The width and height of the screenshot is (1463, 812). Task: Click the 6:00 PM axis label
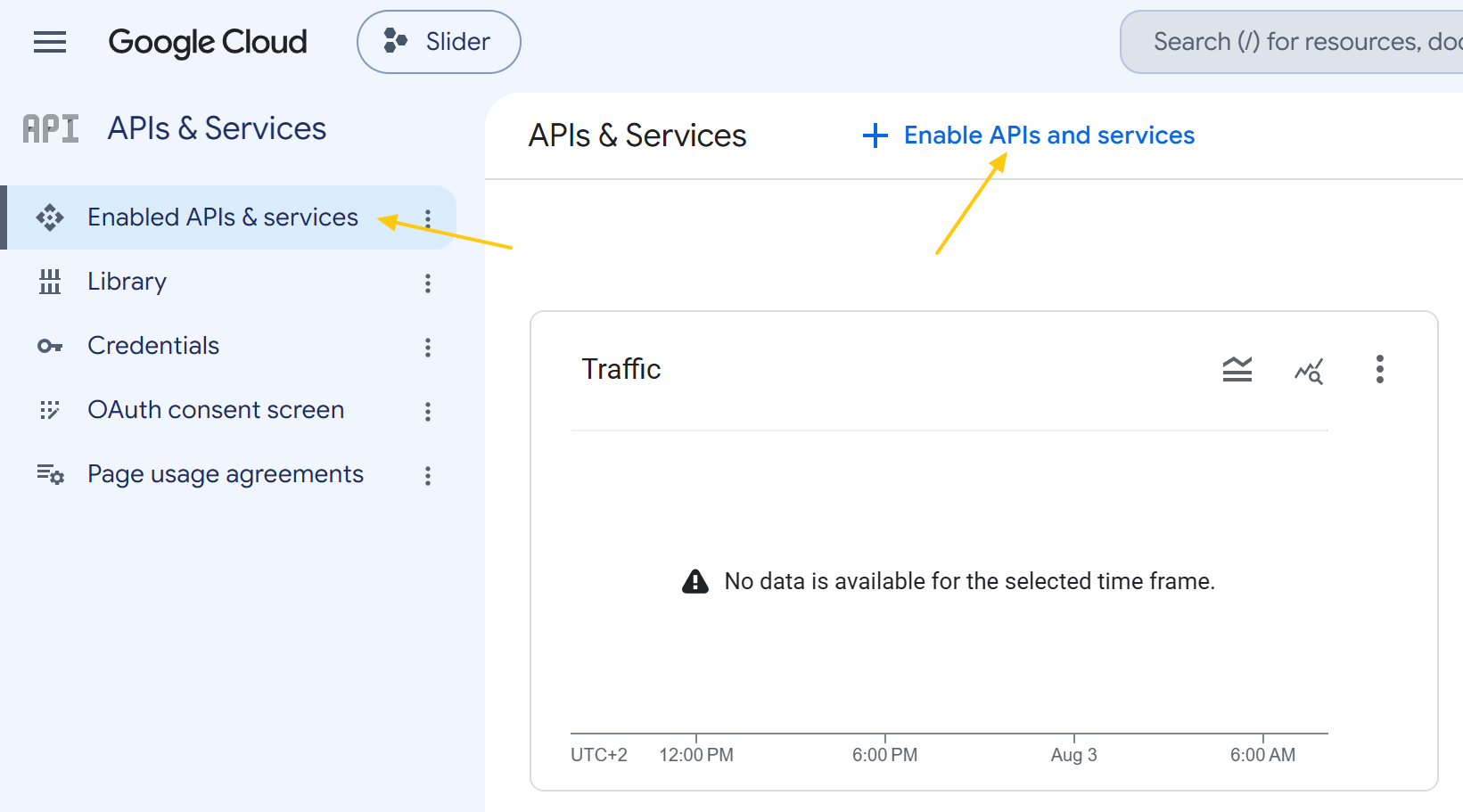pyautogui.click(x=885, y=755)
